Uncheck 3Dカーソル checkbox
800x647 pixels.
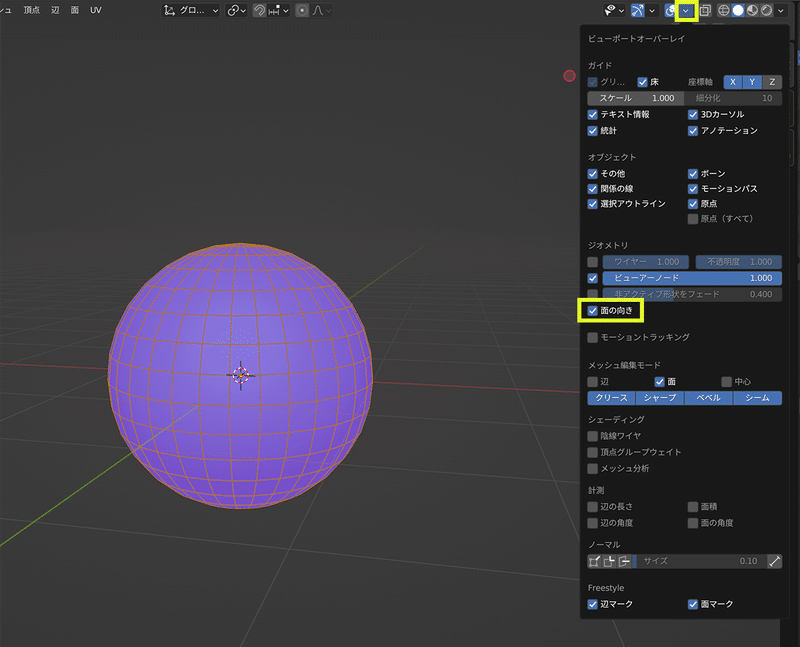(x=693, y=114)
